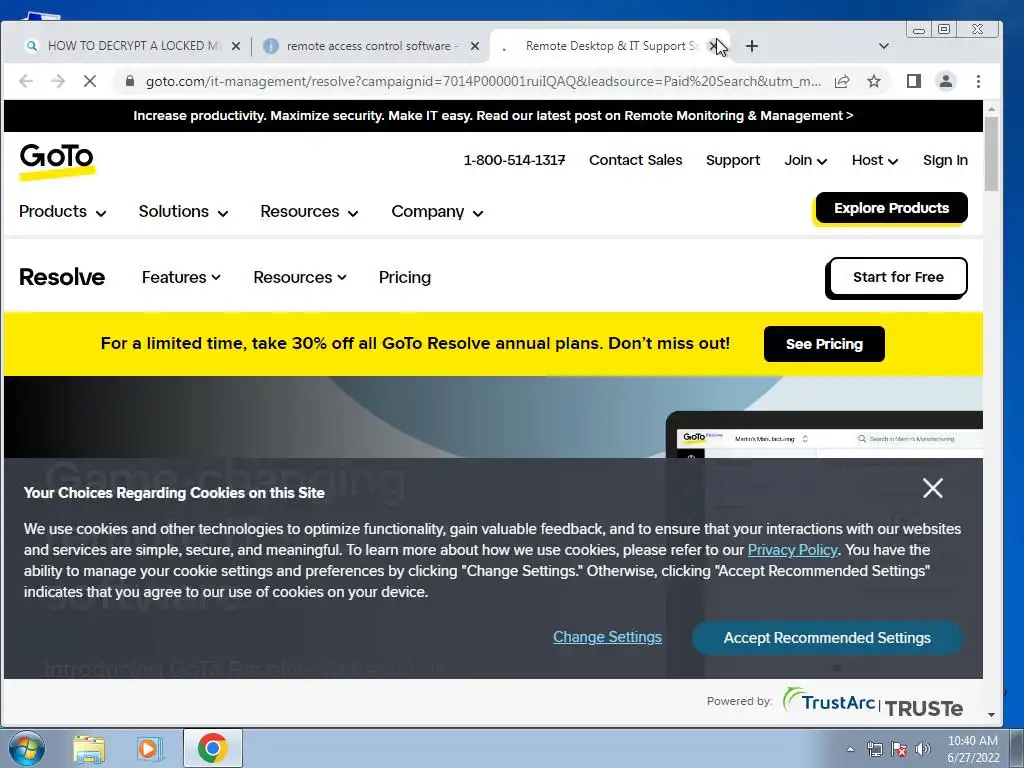Expand the Host dropdown
Viewport: 1024px width, 768px height.
click(874, 160)
